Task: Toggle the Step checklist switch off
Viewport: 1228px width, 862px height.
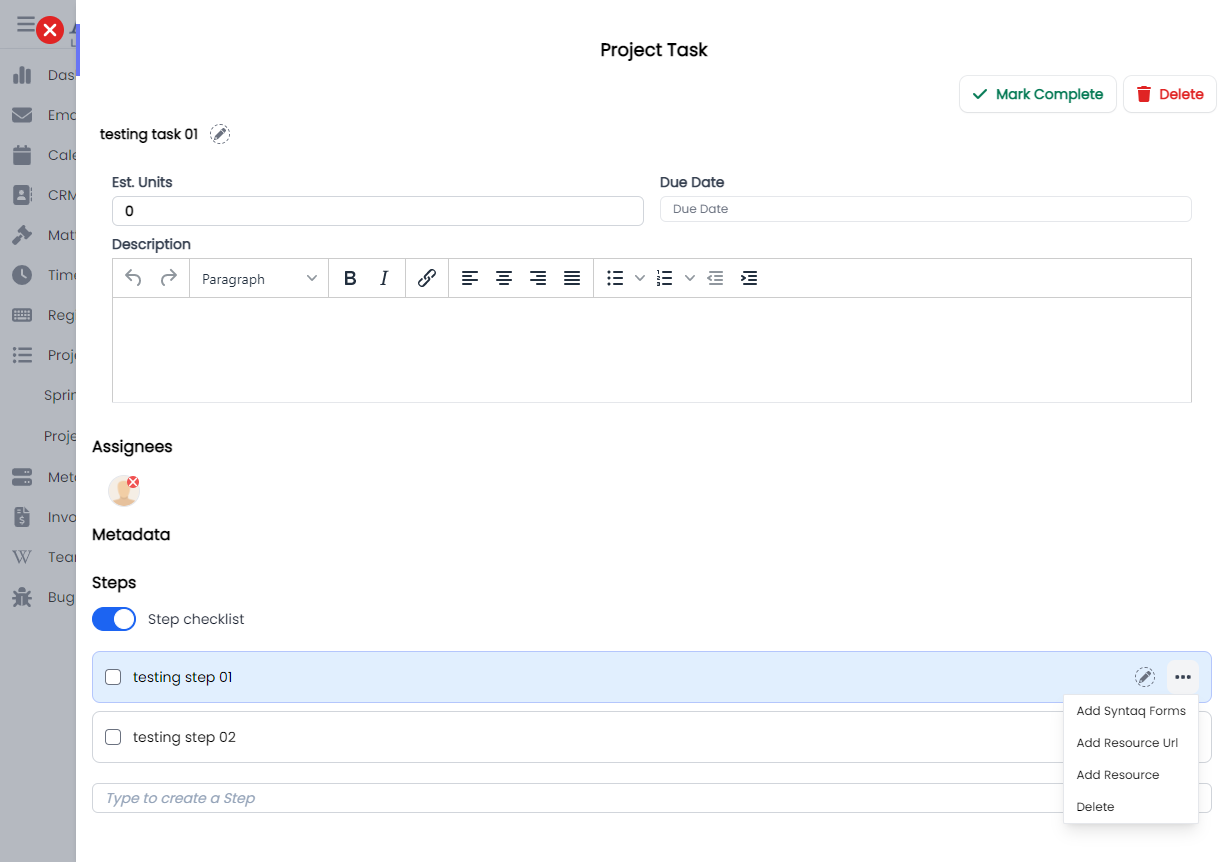Action: click(114, 619)
